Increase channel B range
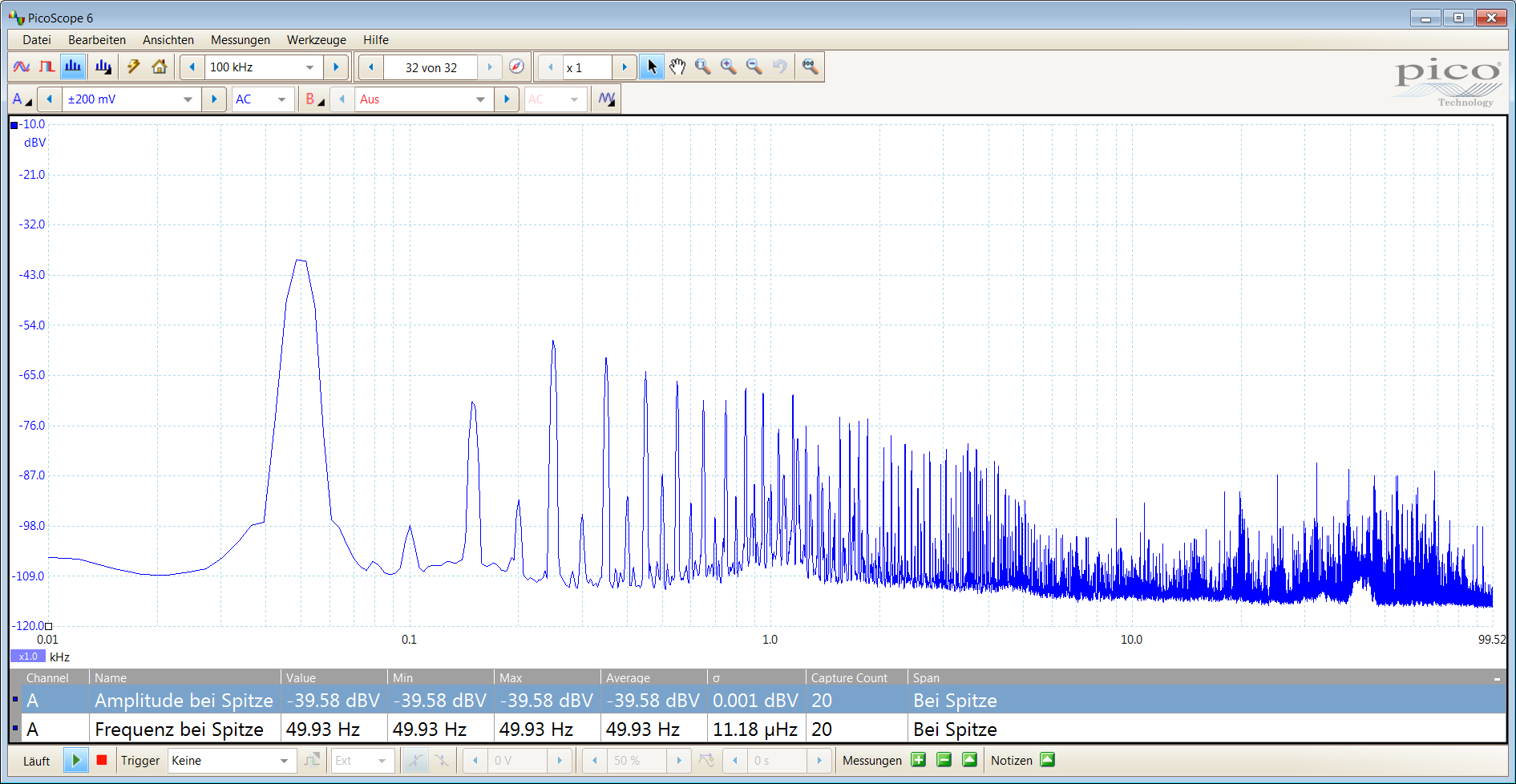Image resolution: width=1516 pixels, height=784 pixels. pyautogui.click(x=507, y=99)
